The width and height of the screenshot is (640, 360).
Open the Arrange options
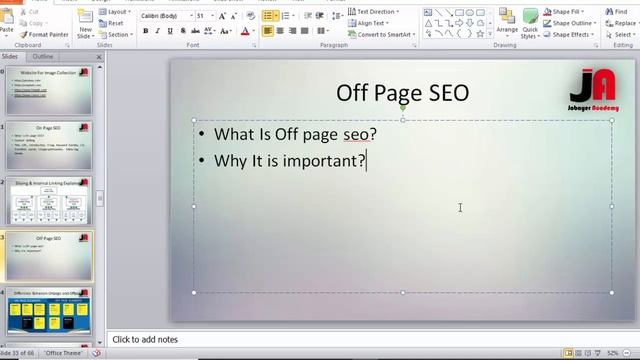click(507, 22)
